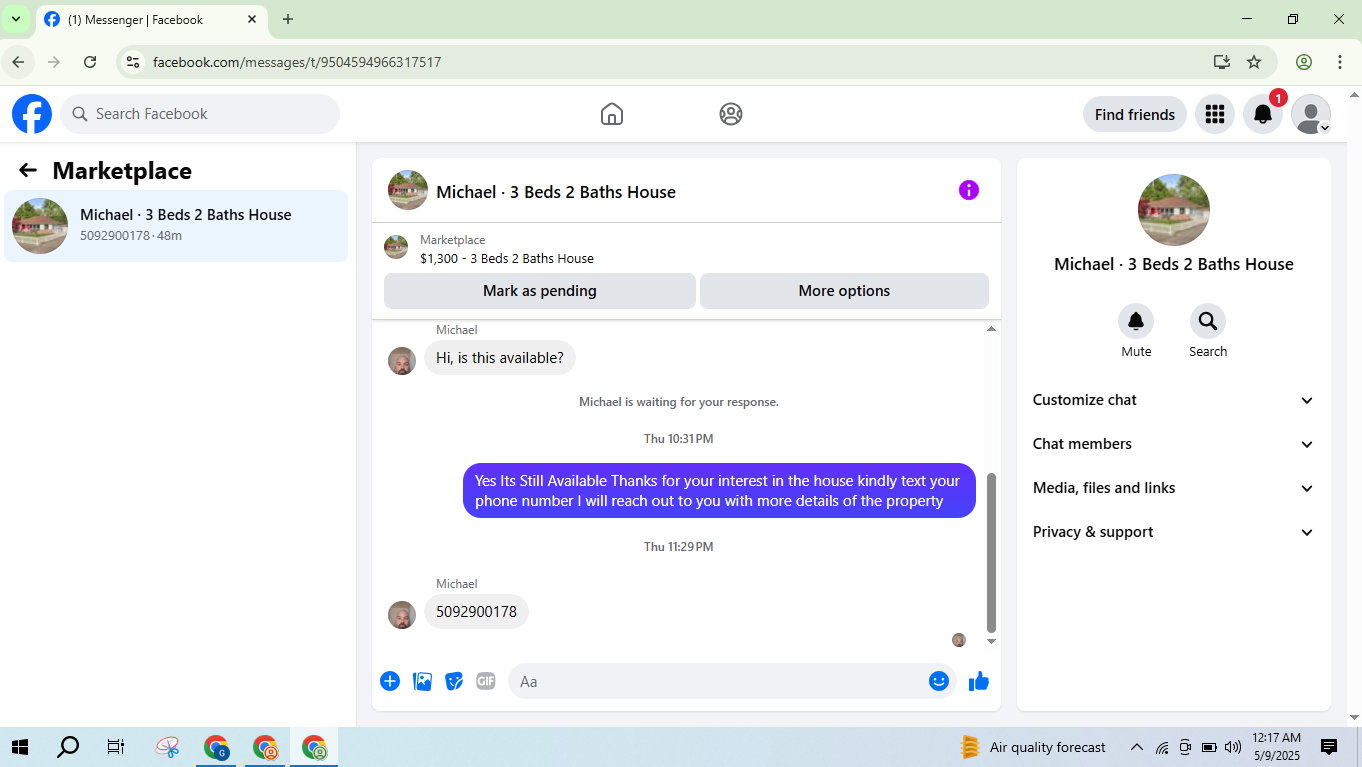The height and width of the screenshot is (767, 1362).
Task: Click the message '5092900178'
Action: [476, 612]
